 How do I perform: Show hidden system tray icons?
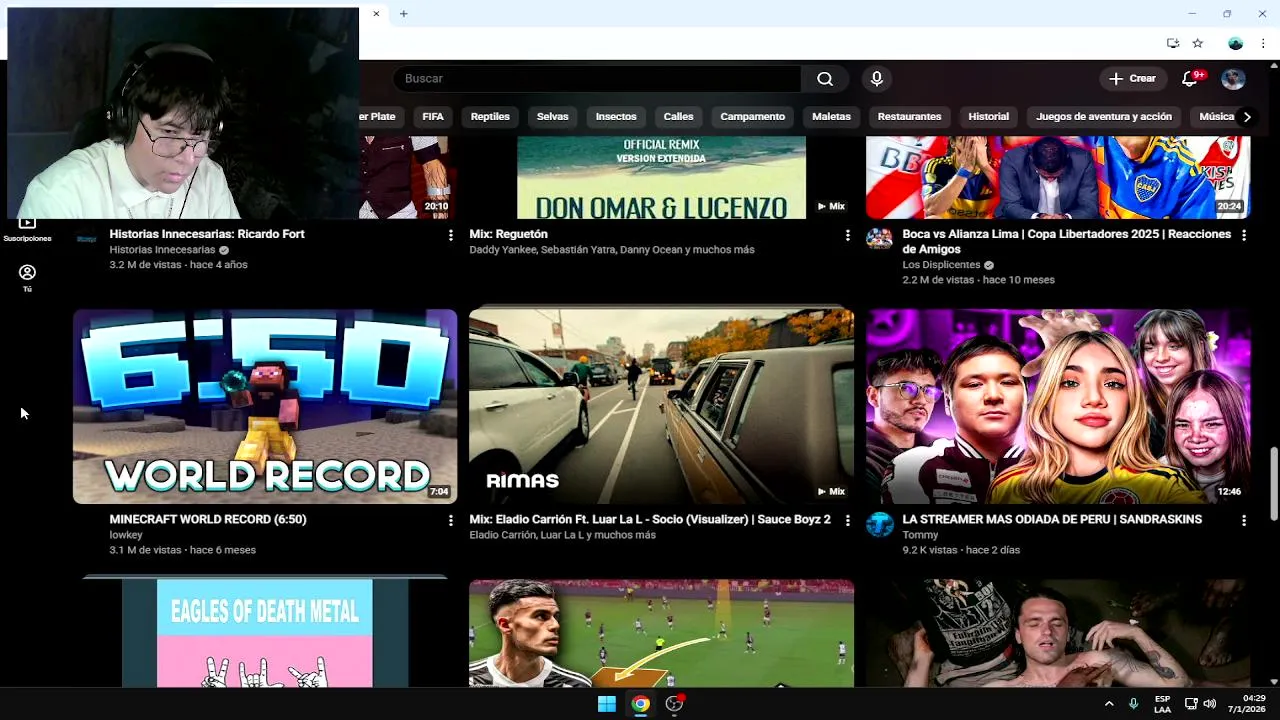[x=1108, y=704]
